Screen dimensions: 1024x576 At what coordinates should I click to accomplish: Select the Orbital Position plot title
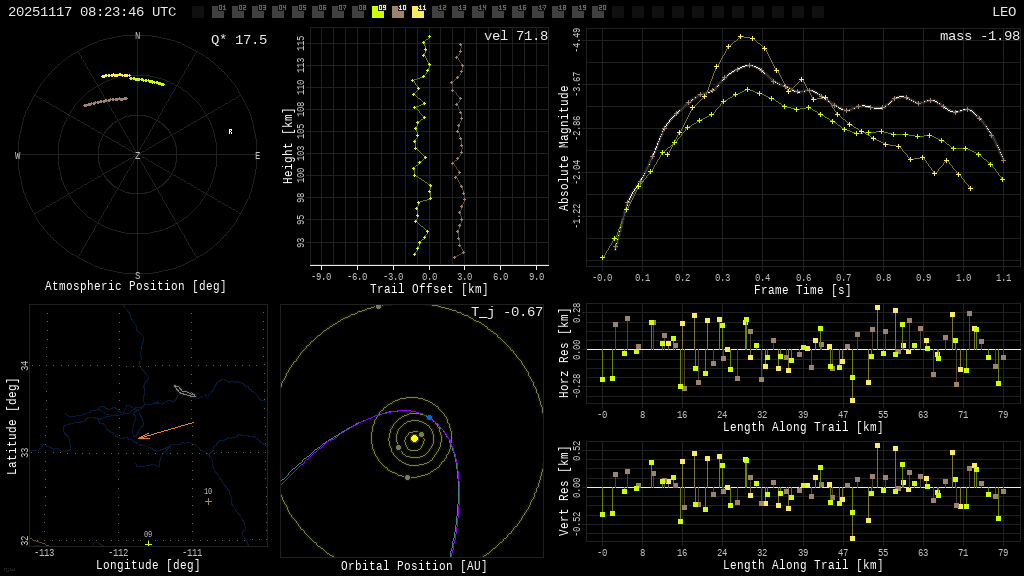[414, 567]
